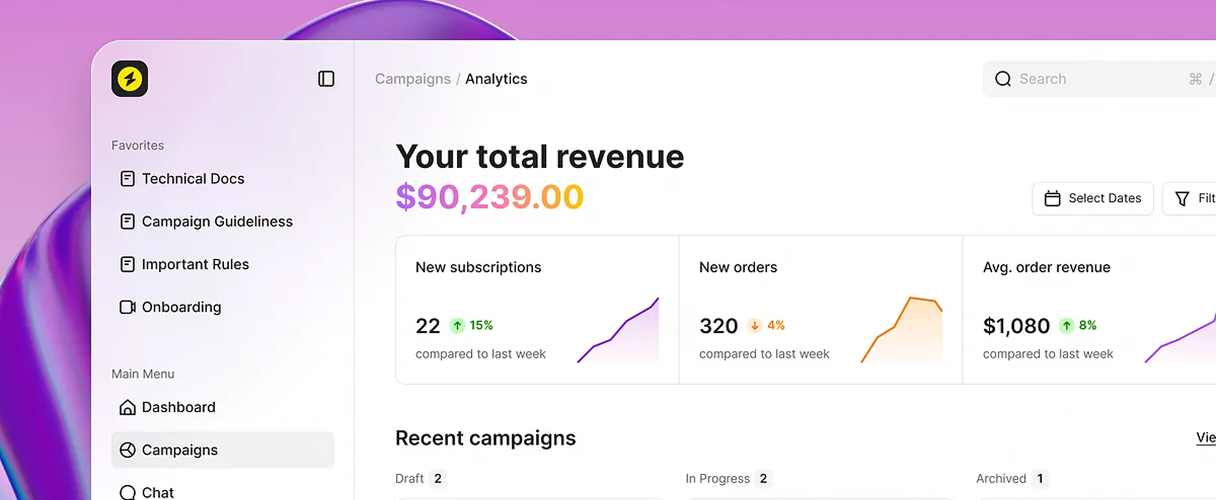The width and height of the screenshot is (1216, 500).
Task: Open Onboarding from Favorites
Action: tap(181, 307)
